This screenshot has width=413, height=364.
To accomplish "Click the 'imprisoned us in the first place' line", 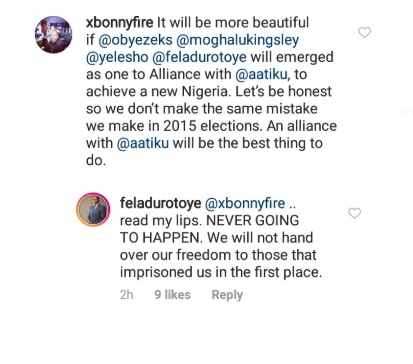I will point(221,272).
